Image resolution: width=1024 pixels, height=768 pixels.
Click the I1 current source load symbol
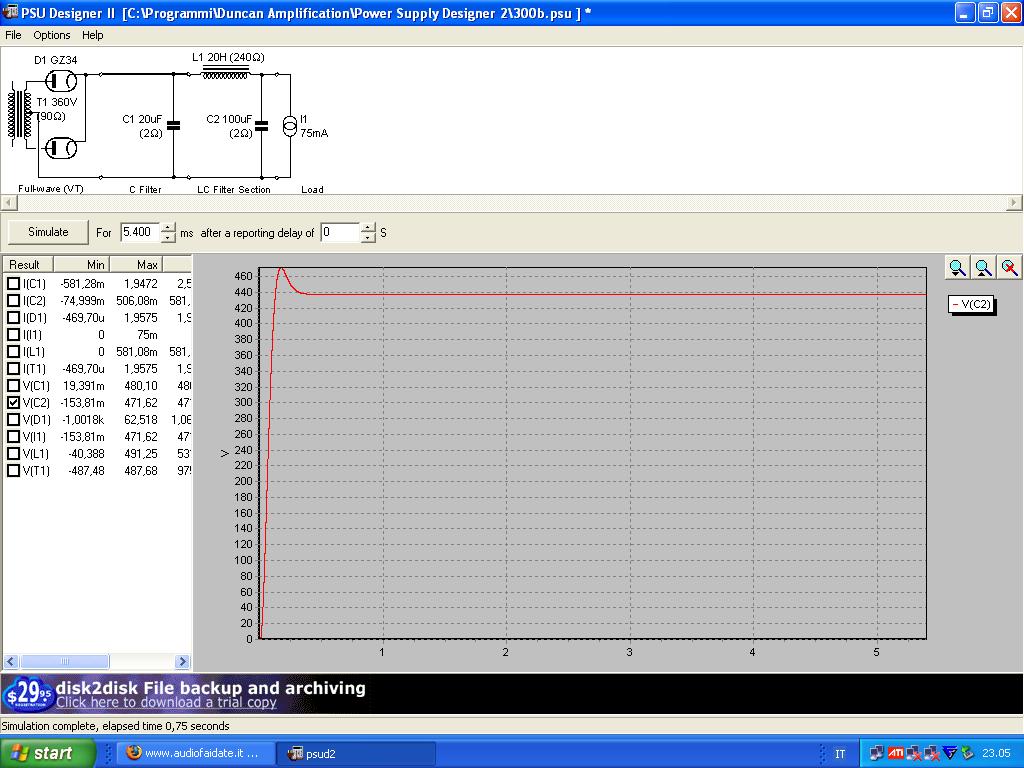coord(289,125)
